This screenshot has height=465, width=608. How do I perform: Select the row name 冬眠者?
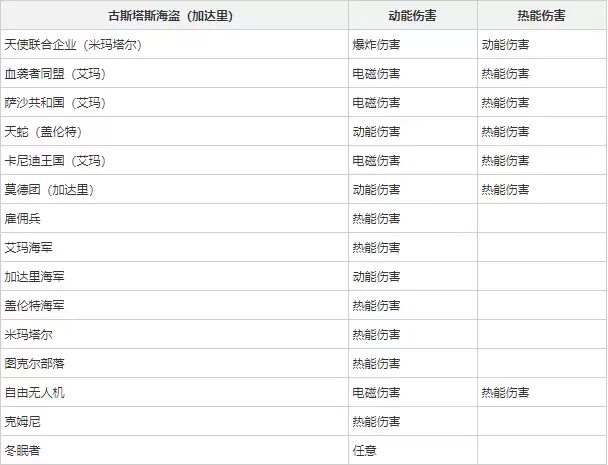coord(22,450)
